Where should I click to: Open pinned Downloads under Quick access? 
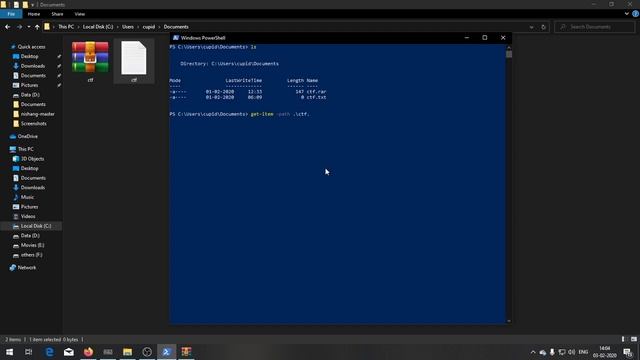33,66
